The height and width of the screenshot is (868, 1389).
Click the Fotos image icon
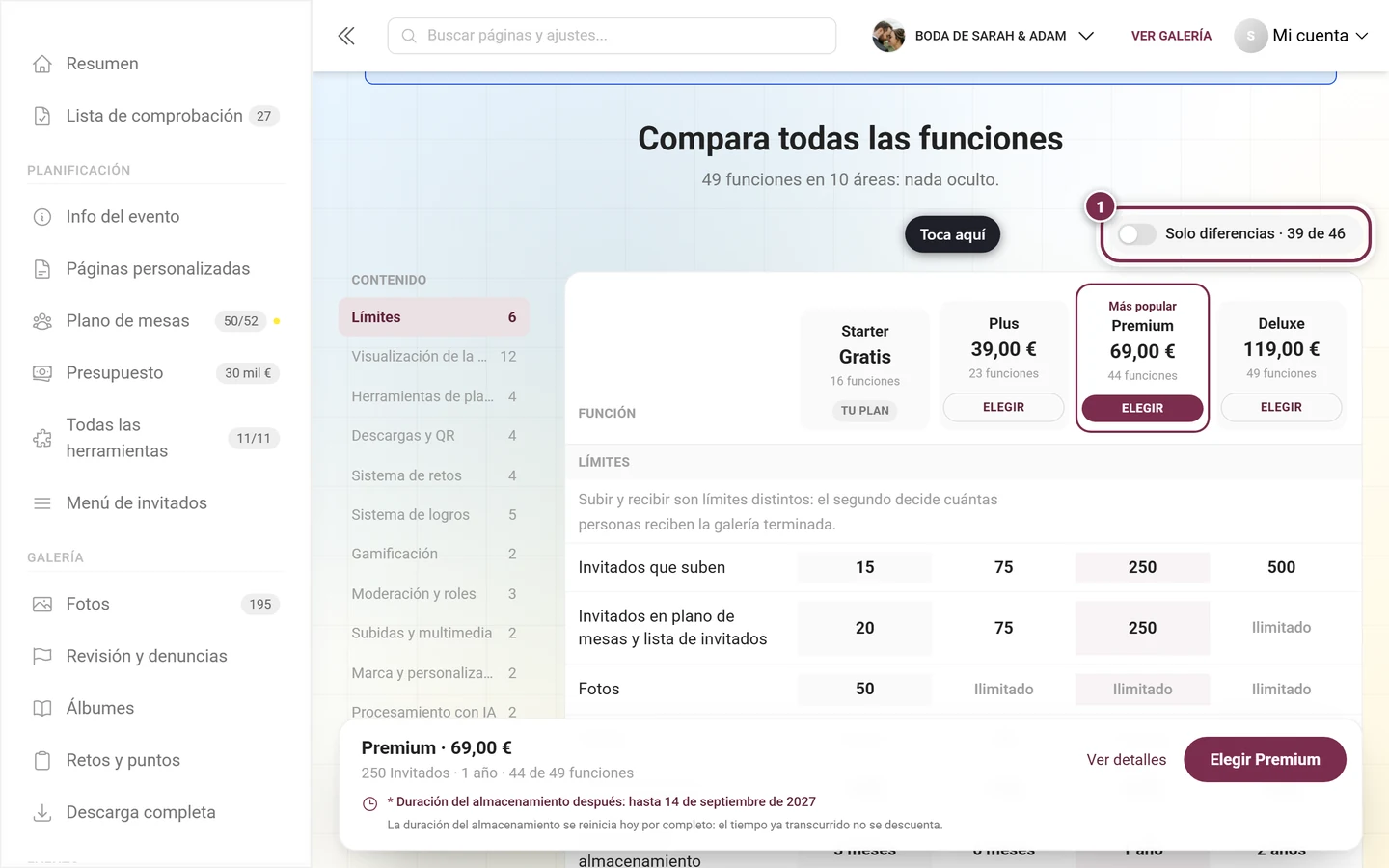click(x=42, y=605)
